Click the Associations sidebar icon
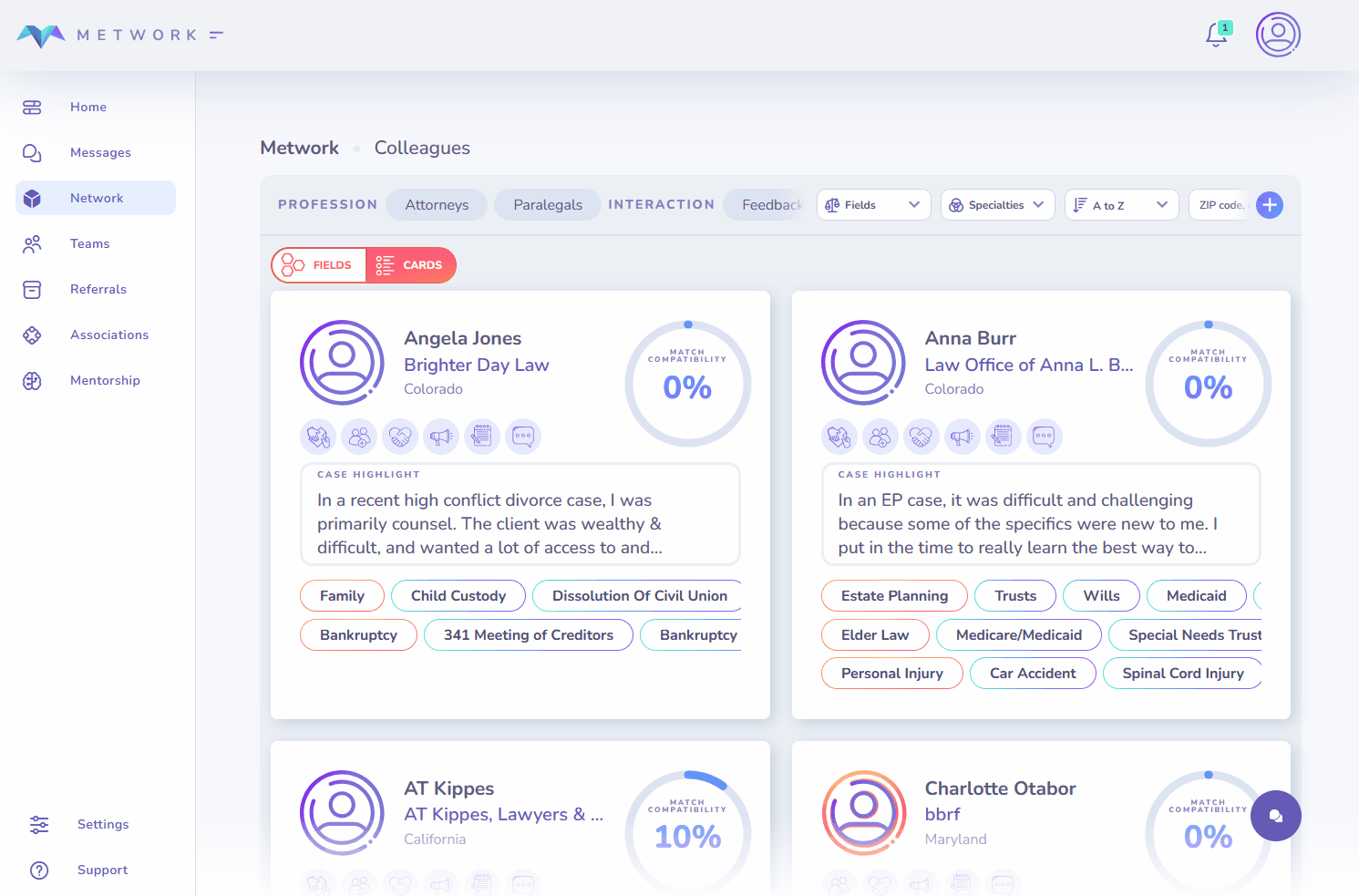This screenshot has width=1359, height=896. click(32, 335)
